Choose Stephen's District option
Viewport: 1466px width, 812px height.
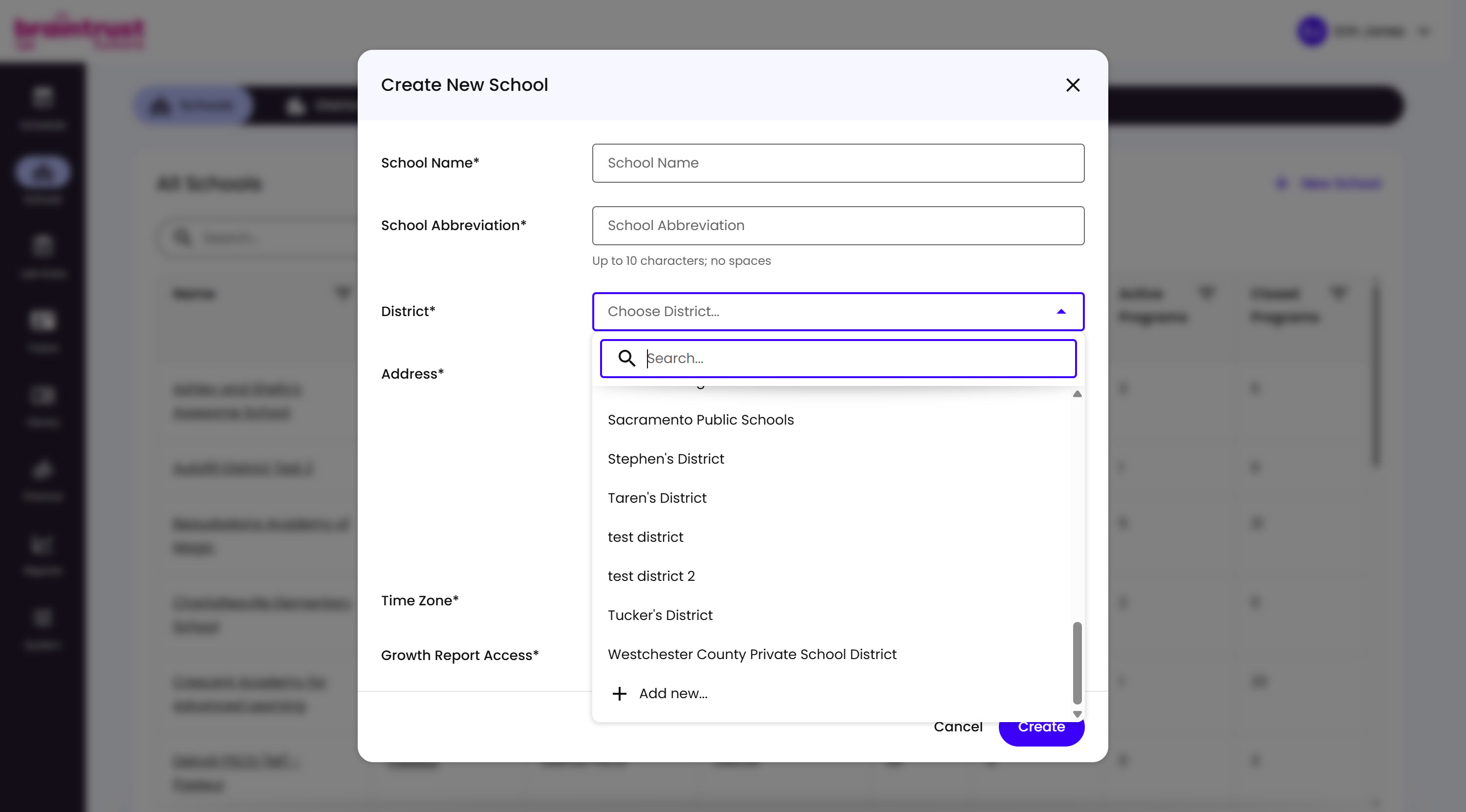point(831,459)
